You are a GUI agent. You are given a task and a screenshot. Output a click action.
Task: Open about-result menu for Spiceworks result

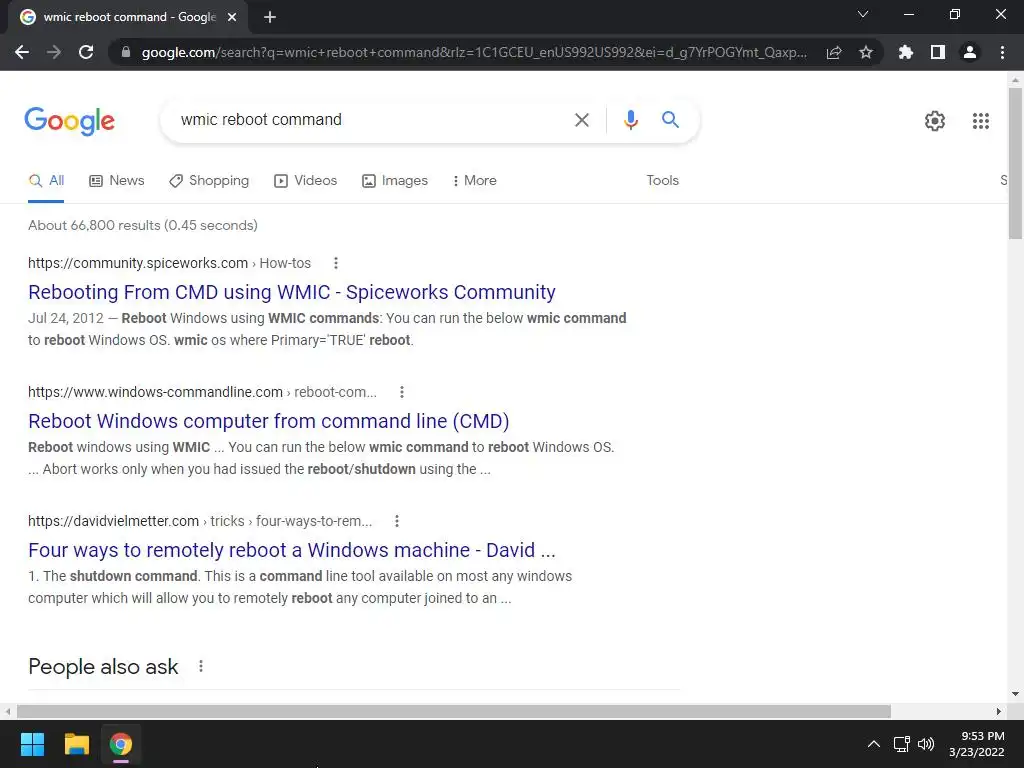pyautogui.click(x=336, y=263)
